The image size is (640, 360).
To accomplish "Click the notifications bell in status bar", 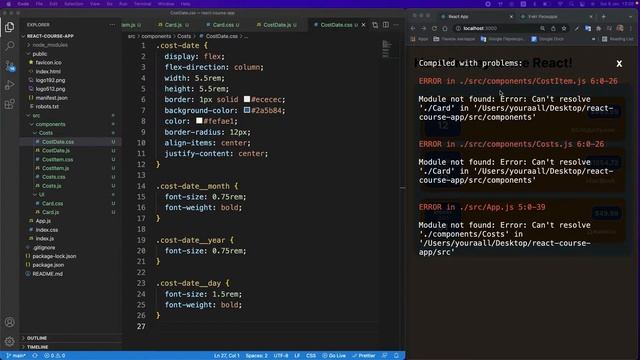I will pos(396,356).
